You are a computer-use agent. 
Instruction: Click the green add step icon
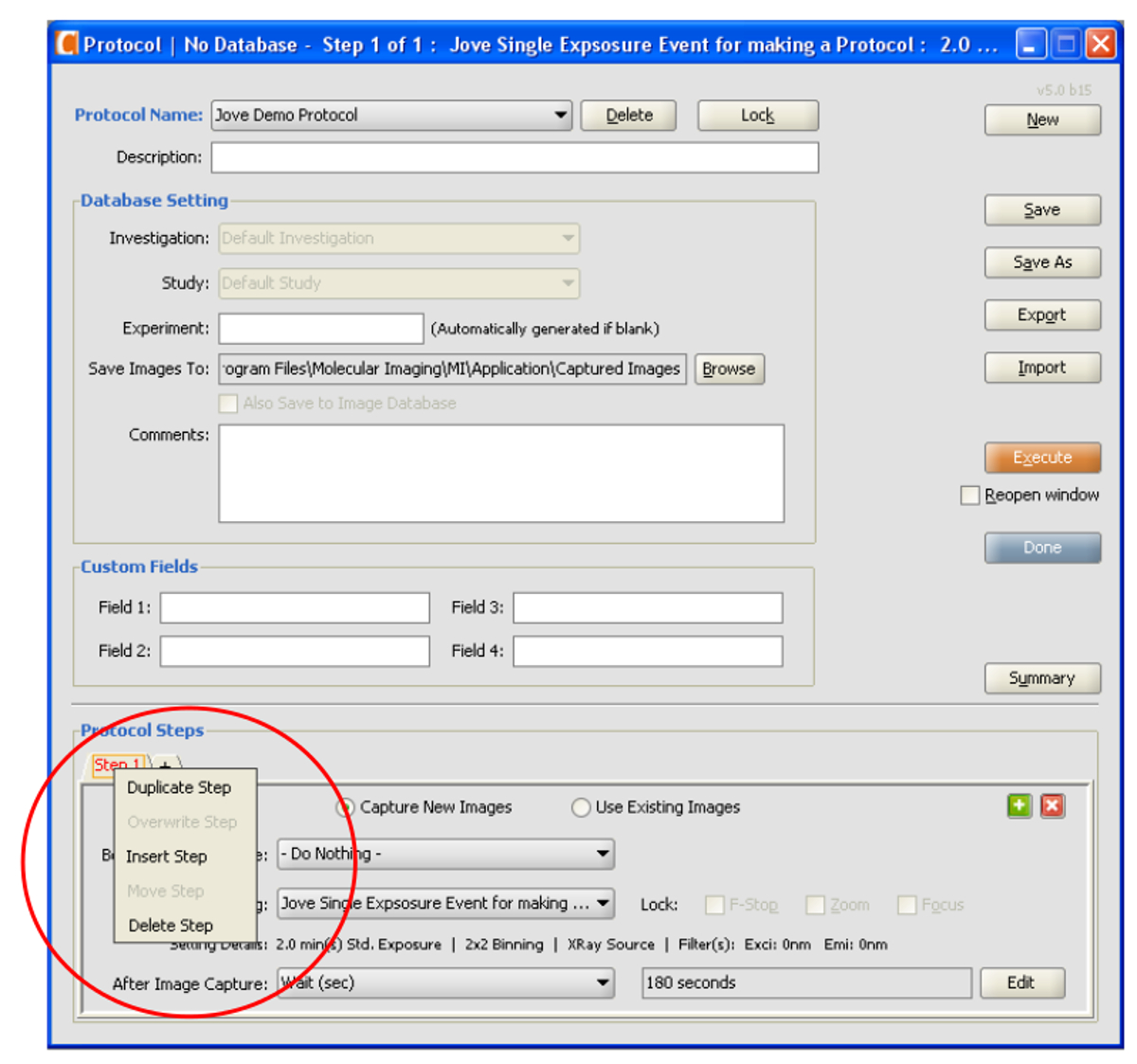click(x=1020, y=805)
